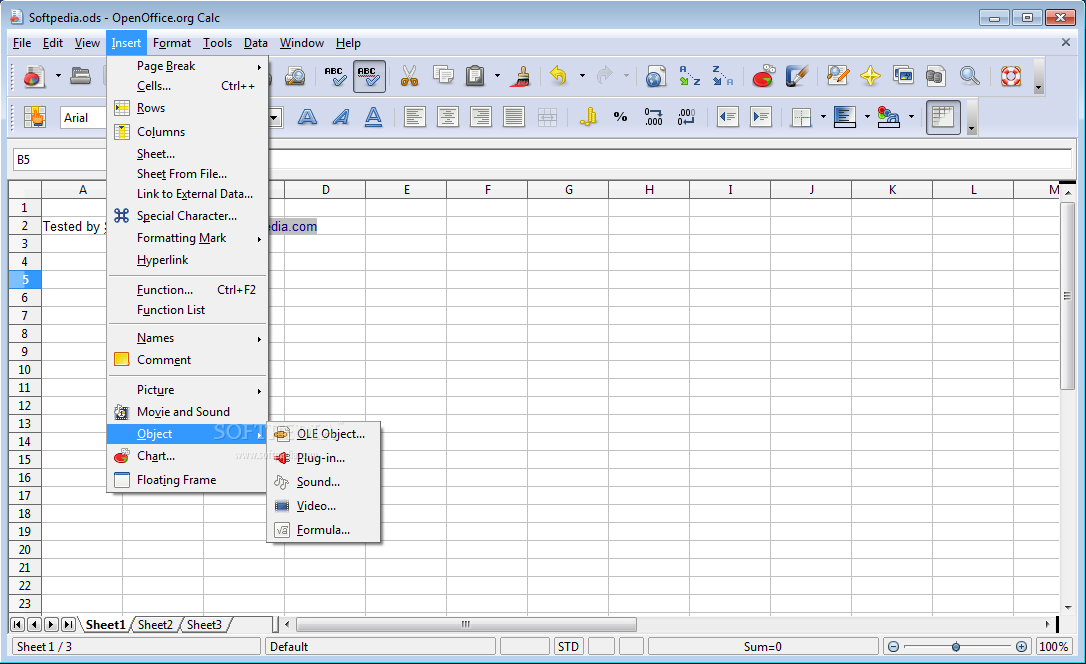The image size is (1086, 664).
Task: Toggle Align Right
Action: [x=481, y=117]
